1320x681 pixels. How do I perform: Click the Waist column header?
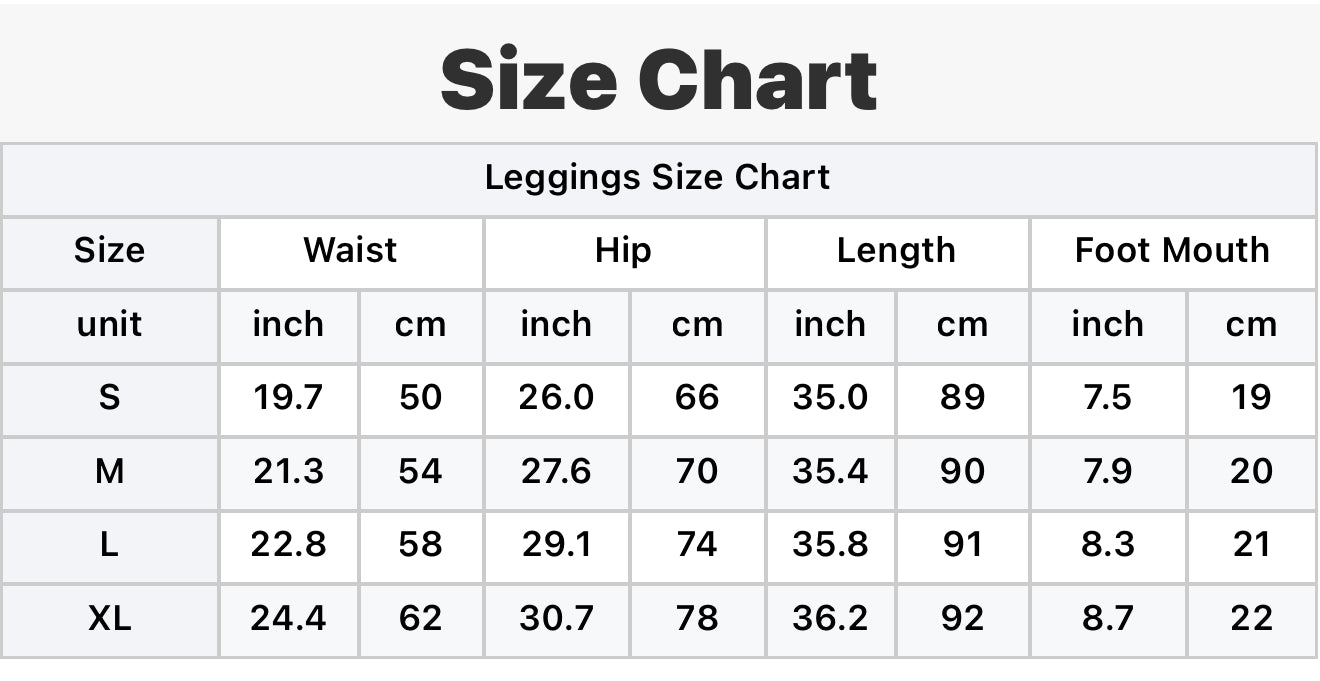[x=351, y=251]
